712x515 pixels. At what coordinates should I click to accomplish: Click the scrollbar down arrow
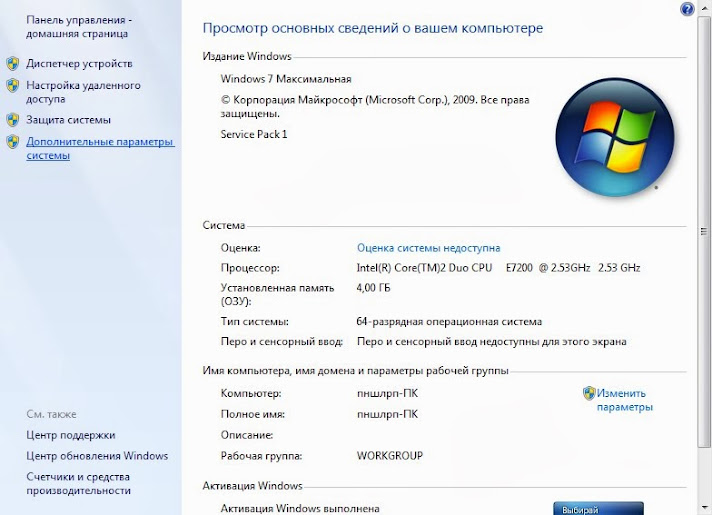[x=704, y=507]
